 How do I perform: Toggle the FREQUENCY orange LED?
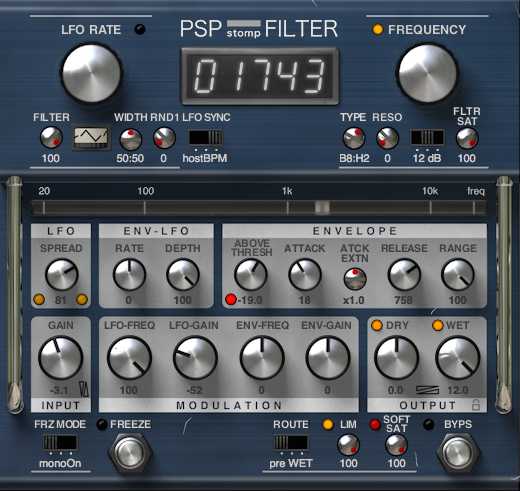(x=378, y=29)
